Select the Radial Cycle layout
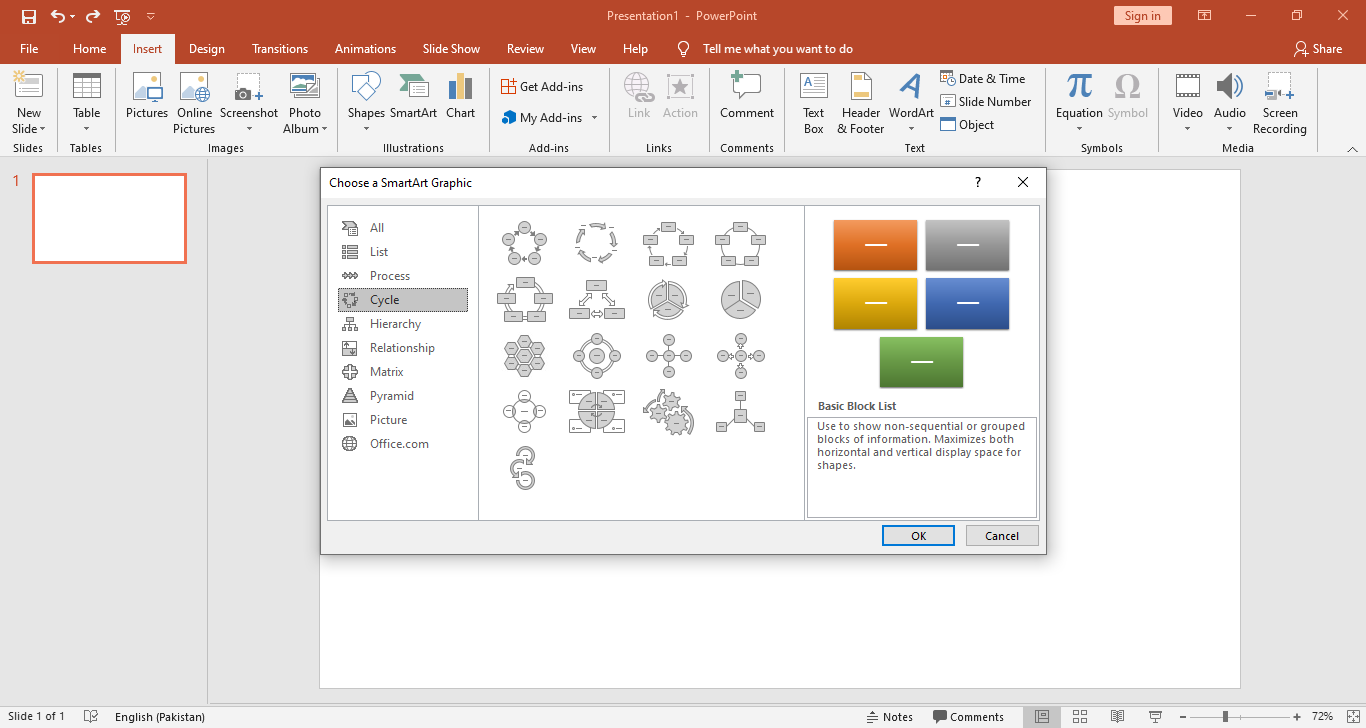Image resolution: width=1366 pixels, height=728 pixels. [597, 355]
